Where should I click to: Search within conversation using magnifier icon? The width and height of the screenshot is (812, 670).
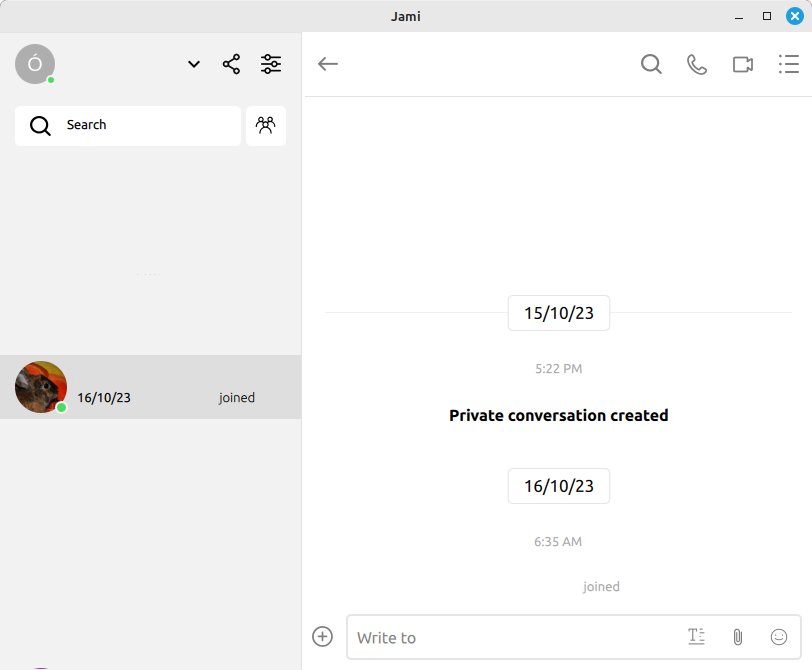[651, 64]
